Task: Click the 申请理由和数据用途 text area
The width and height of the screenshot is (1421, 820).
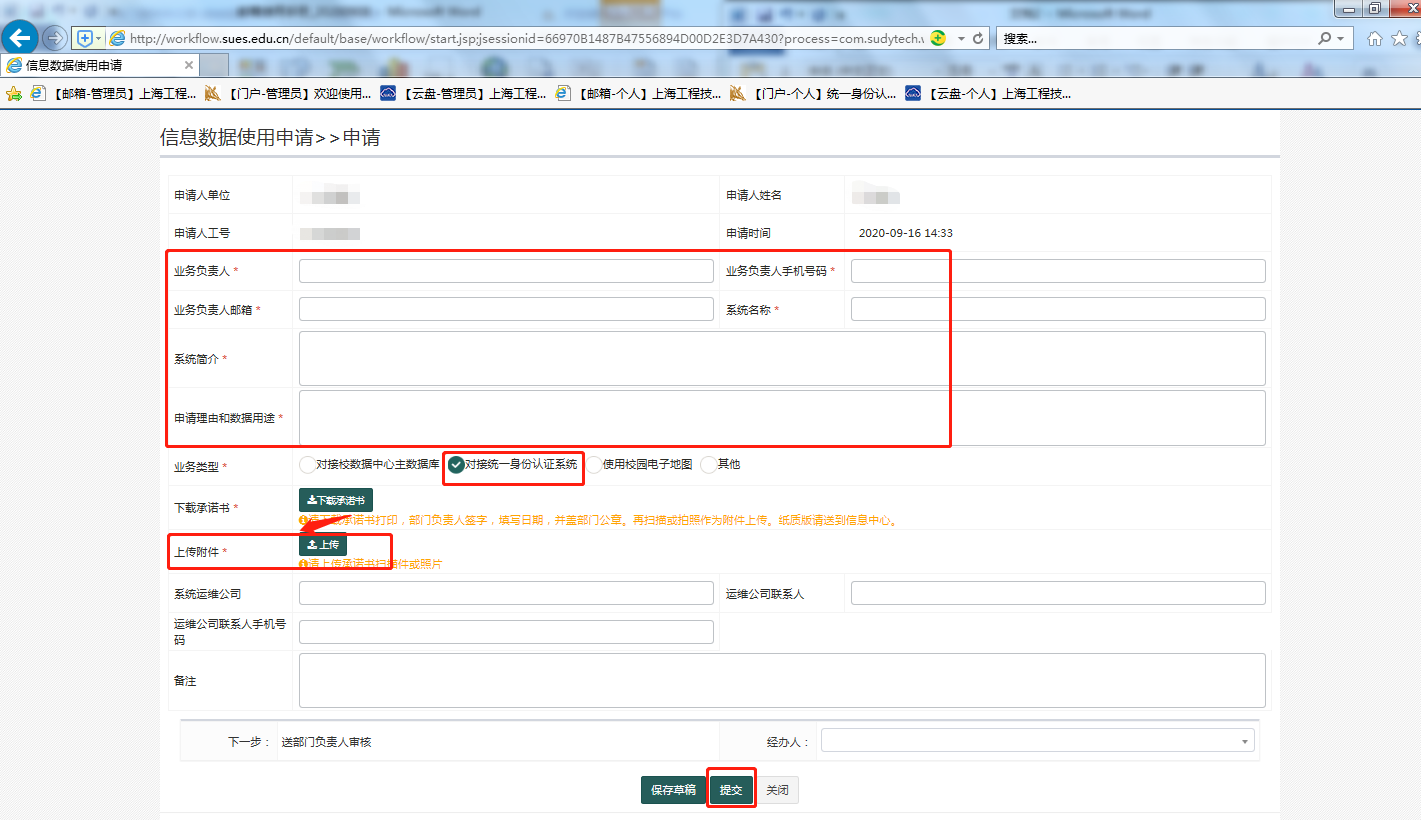Action: (x=782, y=417)
